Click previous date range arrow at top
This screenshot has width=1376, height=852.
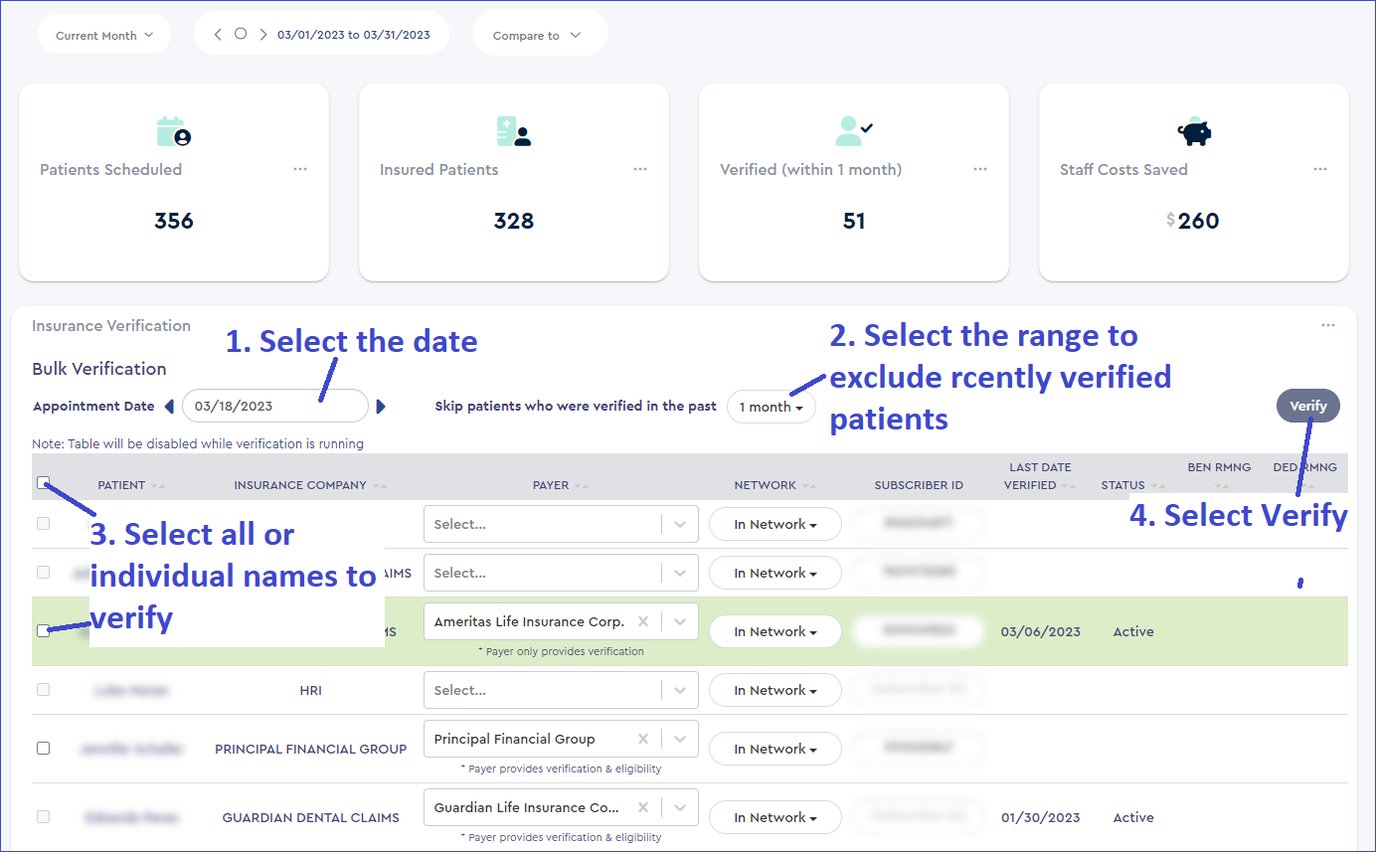pyautogui.click(x=218, y=34)
